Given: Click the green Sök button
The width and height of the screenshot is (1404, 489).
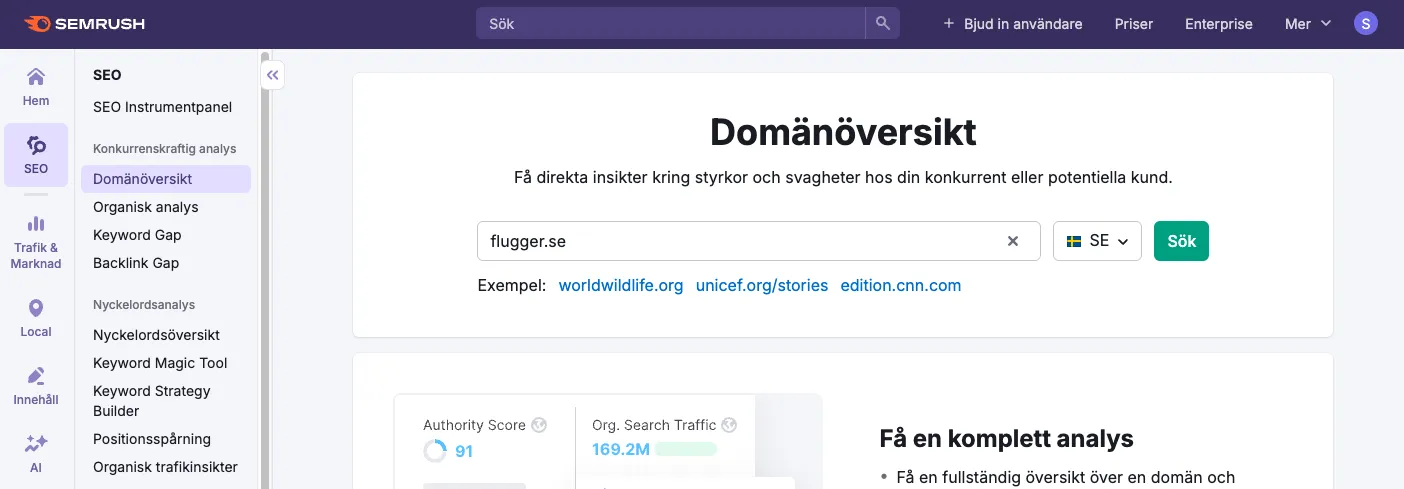Looking at the screenshot, I should coord(1181,241).
